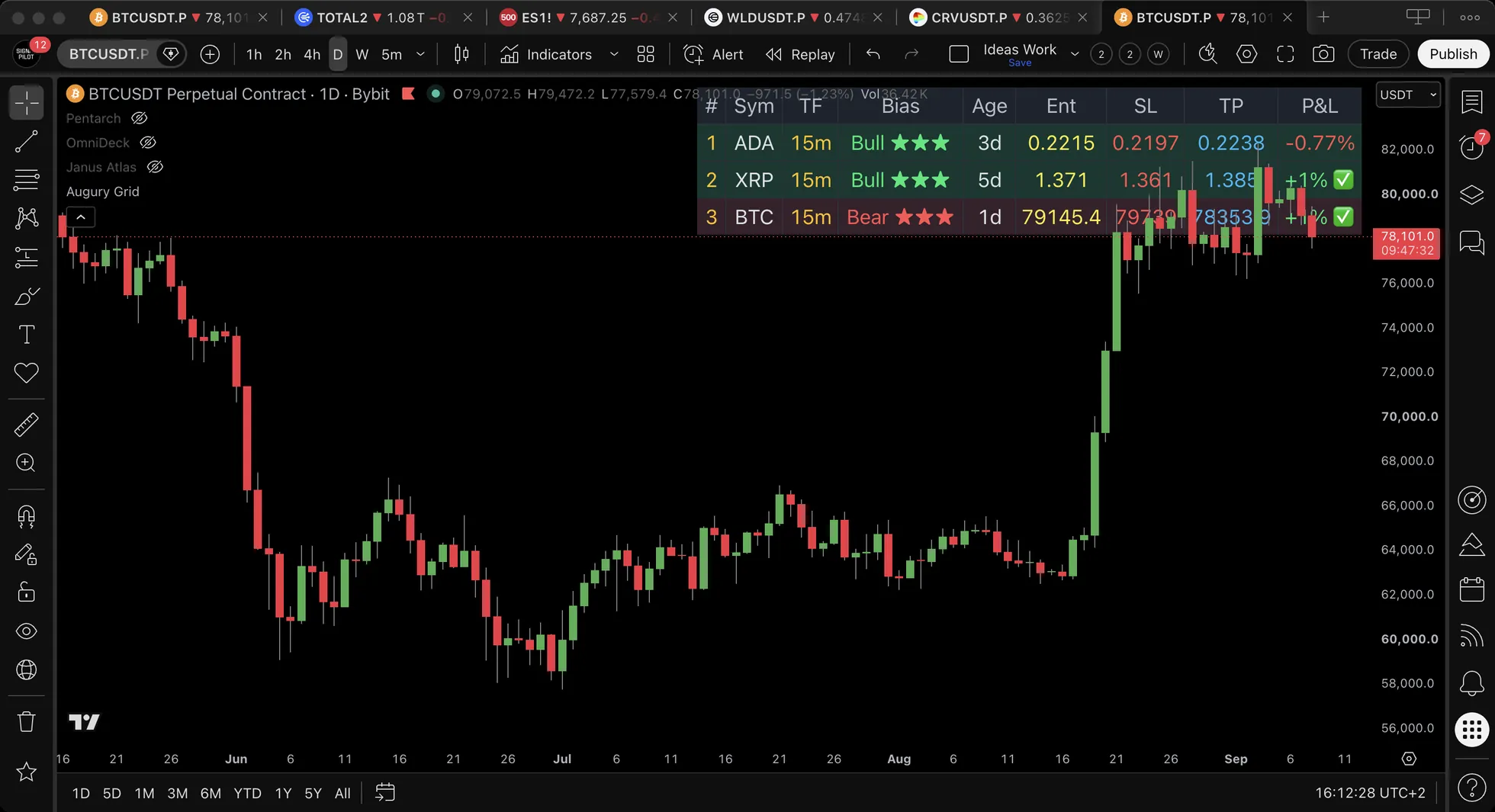This screenshot has width=1495, height=812.
Task: Select the 4h timeframe
Action: coord(312,54)
